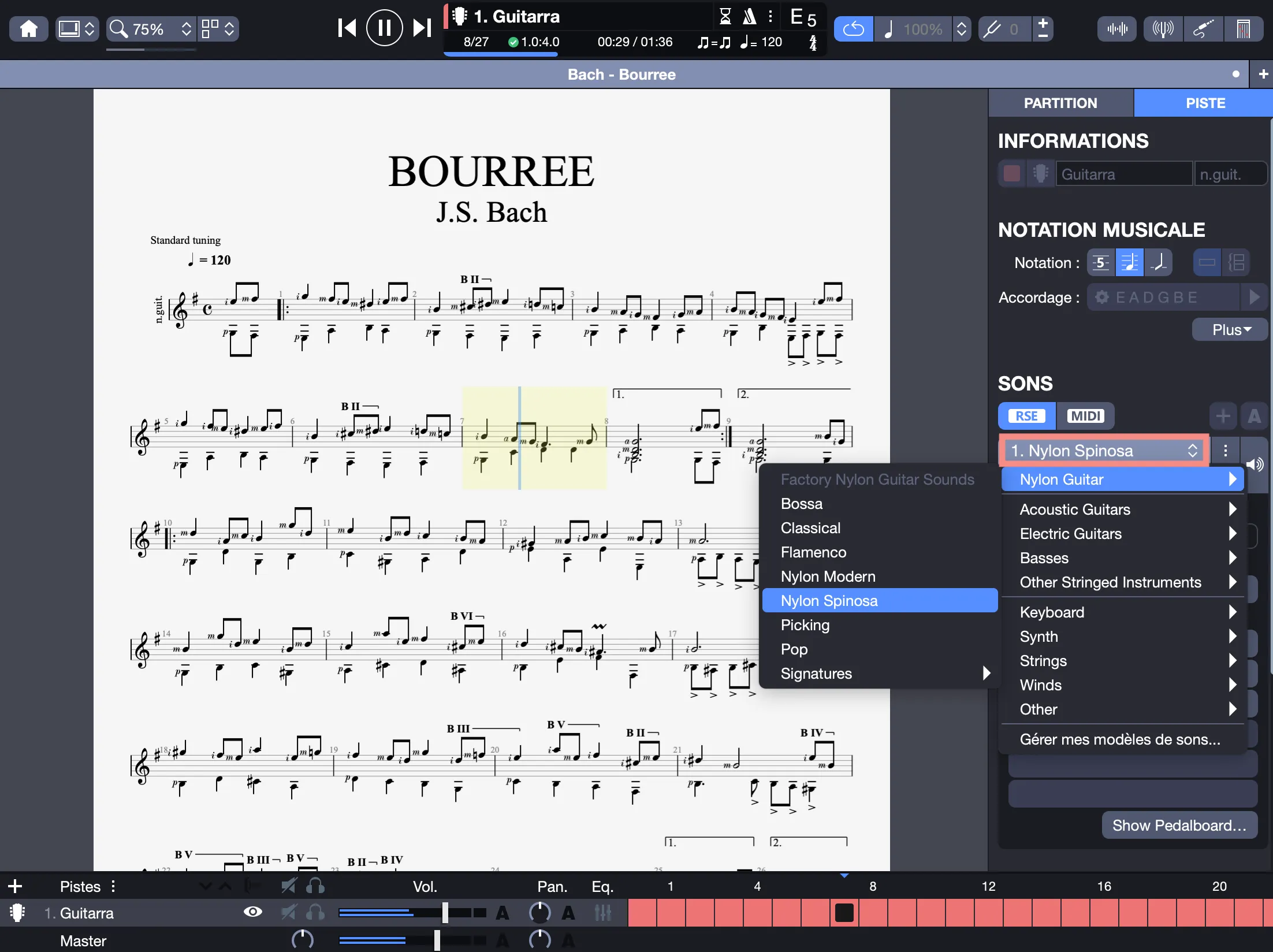Click the speaker icon in Sons panel
This screenshot has height=952, width=1273.
coord(1254,464)
